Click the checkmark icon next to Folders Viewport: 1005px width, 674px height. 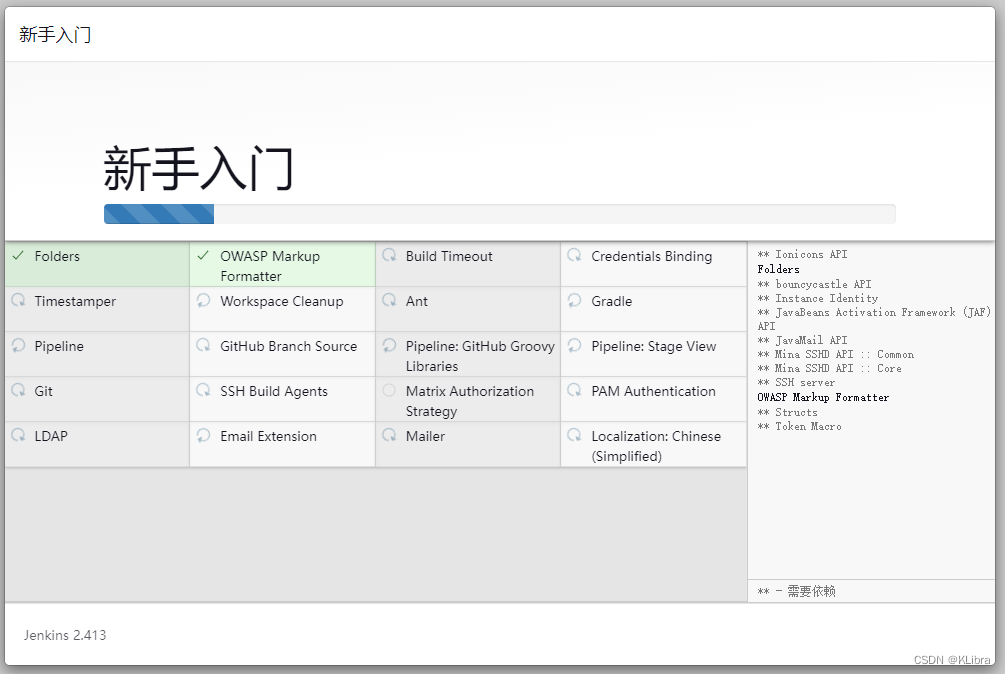18,256
